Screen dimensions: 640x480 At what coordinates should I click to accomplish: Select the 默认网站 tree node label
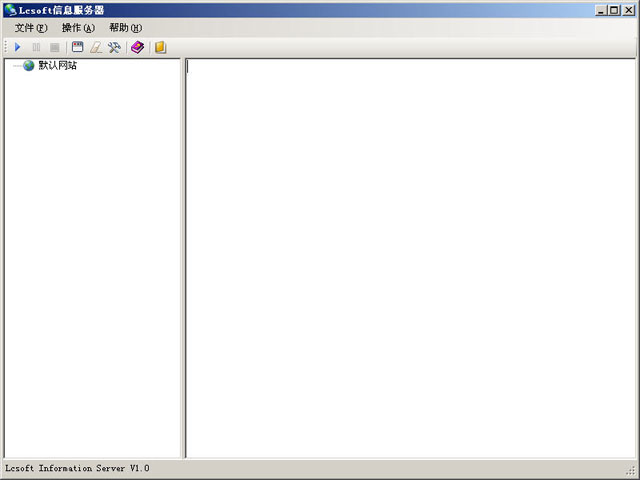[57, 66]
